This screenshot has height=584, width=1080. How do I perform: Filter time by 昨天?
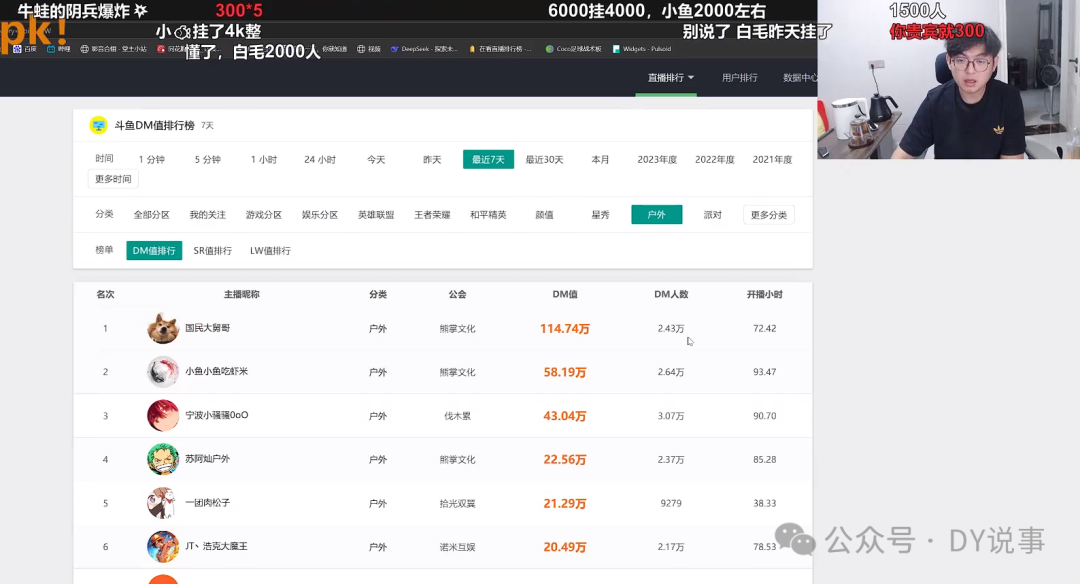click(432, 160)
